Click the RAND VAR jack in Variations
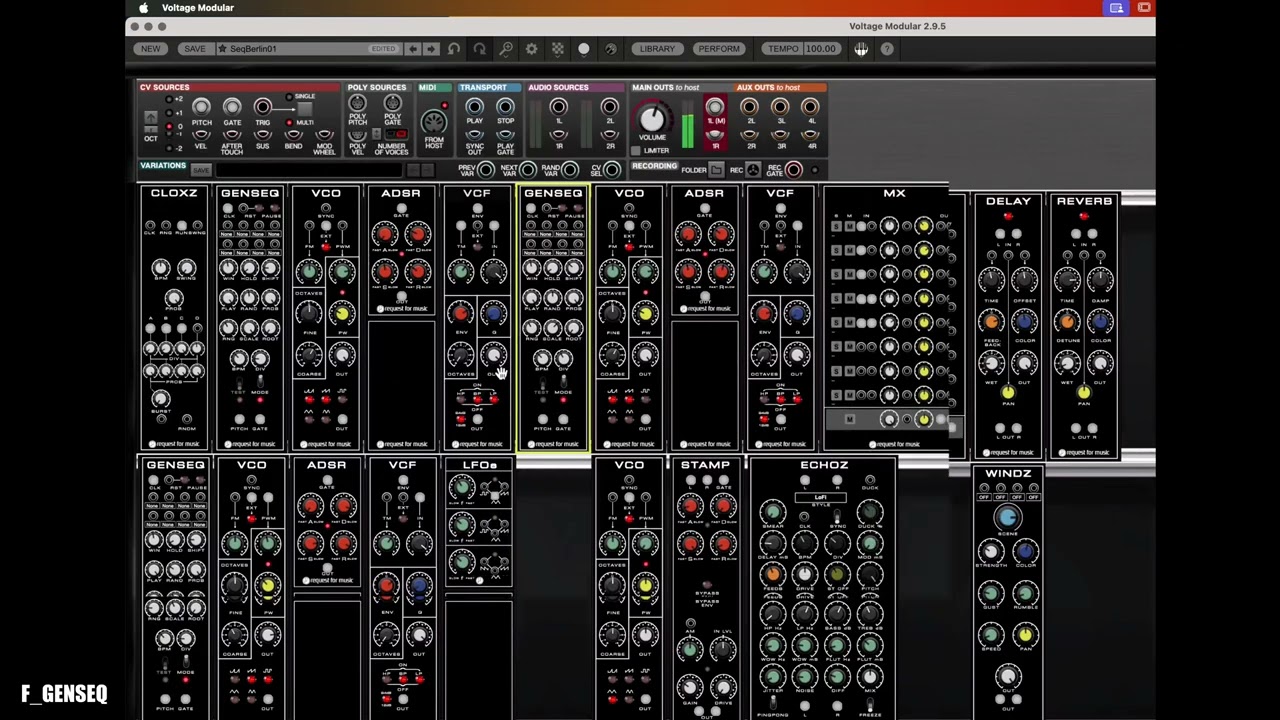 tap(570, 170)
